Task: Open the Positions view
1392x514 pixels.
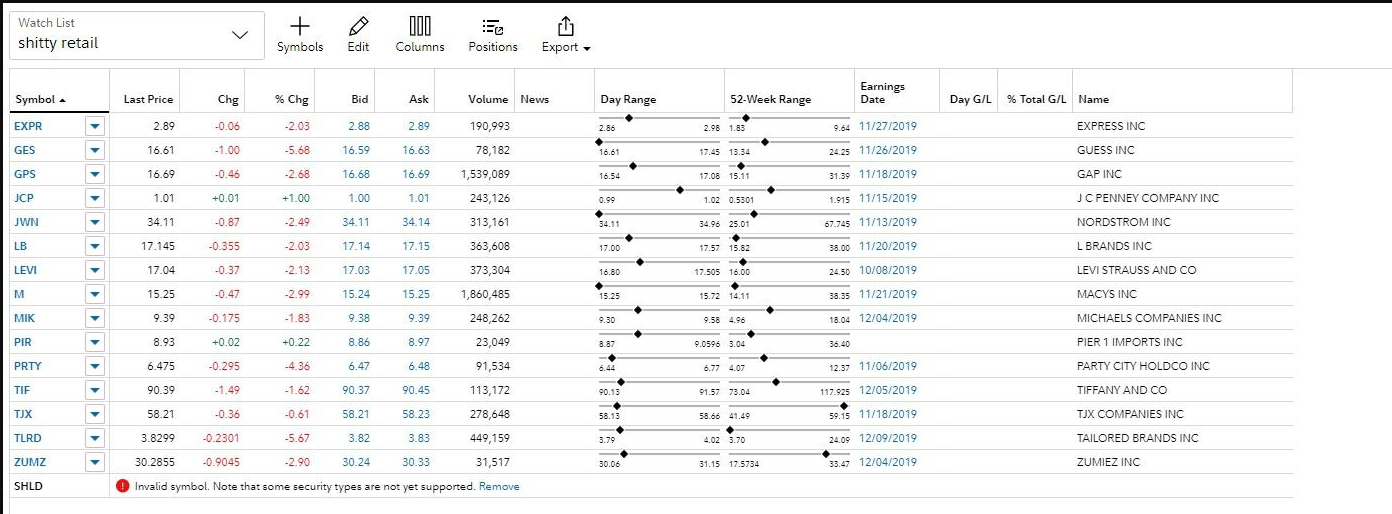Action: (x=493, y=35)
